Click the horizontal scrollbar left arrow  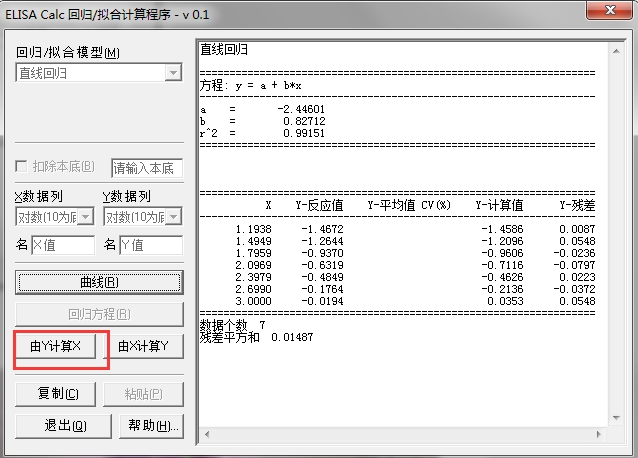(x=206, y=434)
